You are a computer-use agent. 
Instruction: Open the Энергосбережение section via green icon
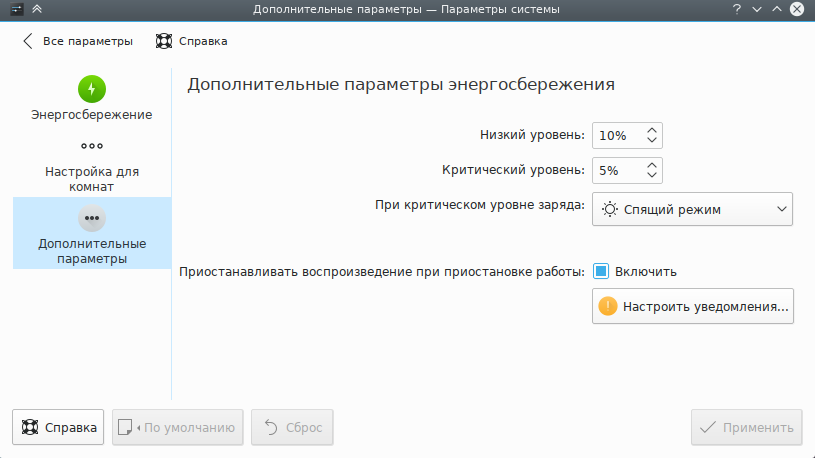(92, 89)
